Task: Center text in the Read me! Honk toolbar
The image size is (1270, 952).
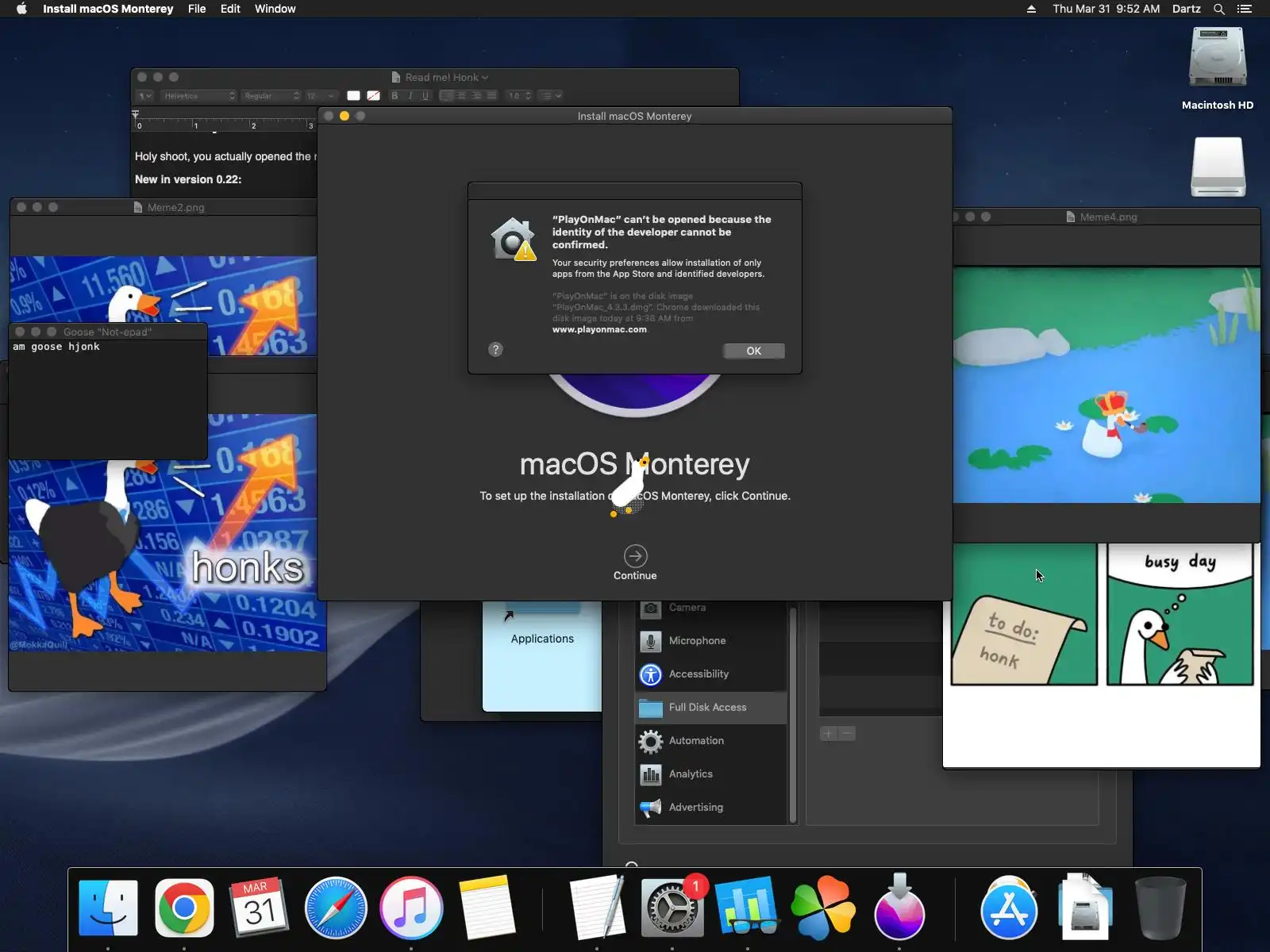Action: pyautogui.click(x=461, y=96)
